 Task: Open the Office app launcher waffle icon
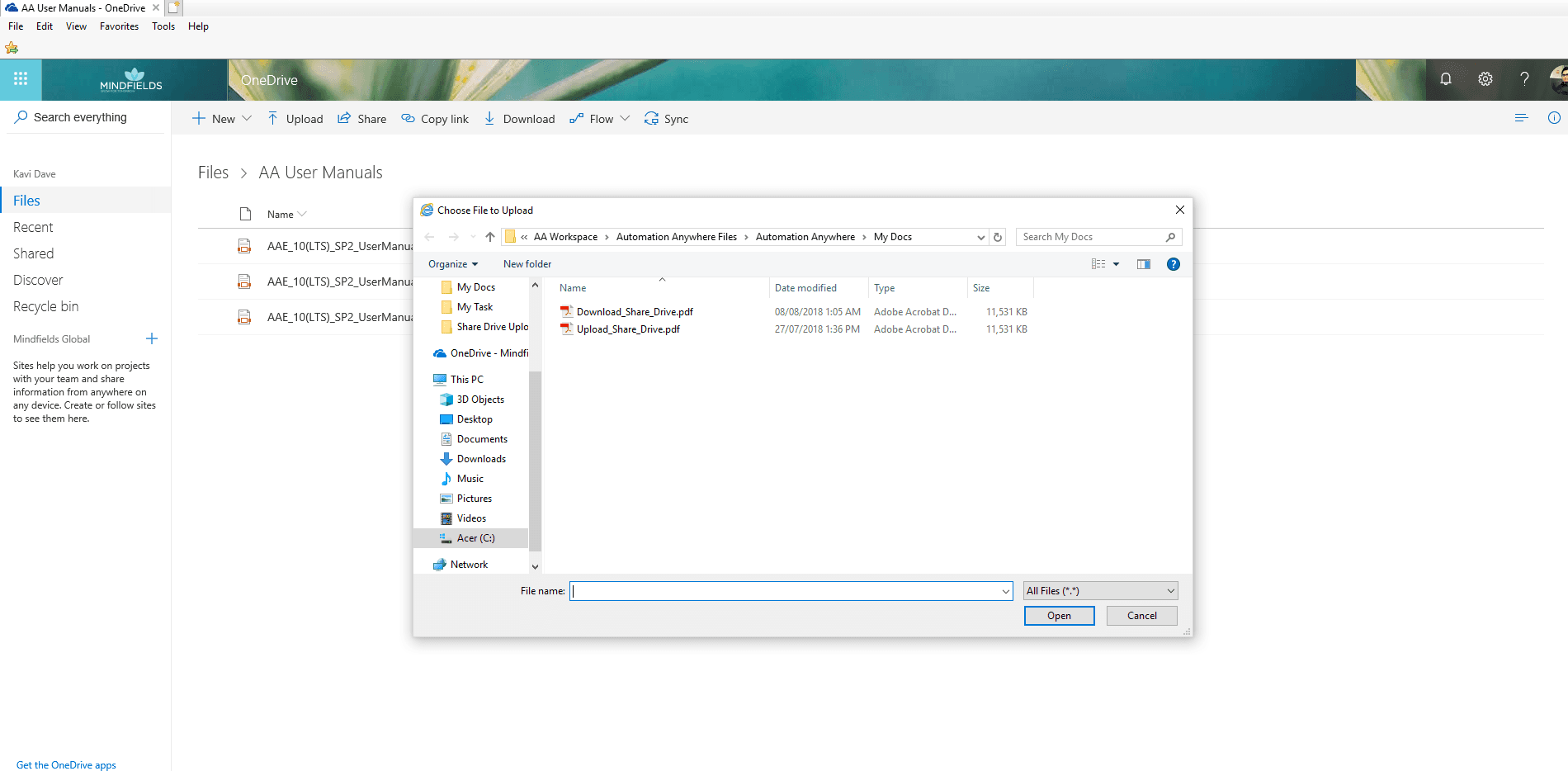pos(21,79)
